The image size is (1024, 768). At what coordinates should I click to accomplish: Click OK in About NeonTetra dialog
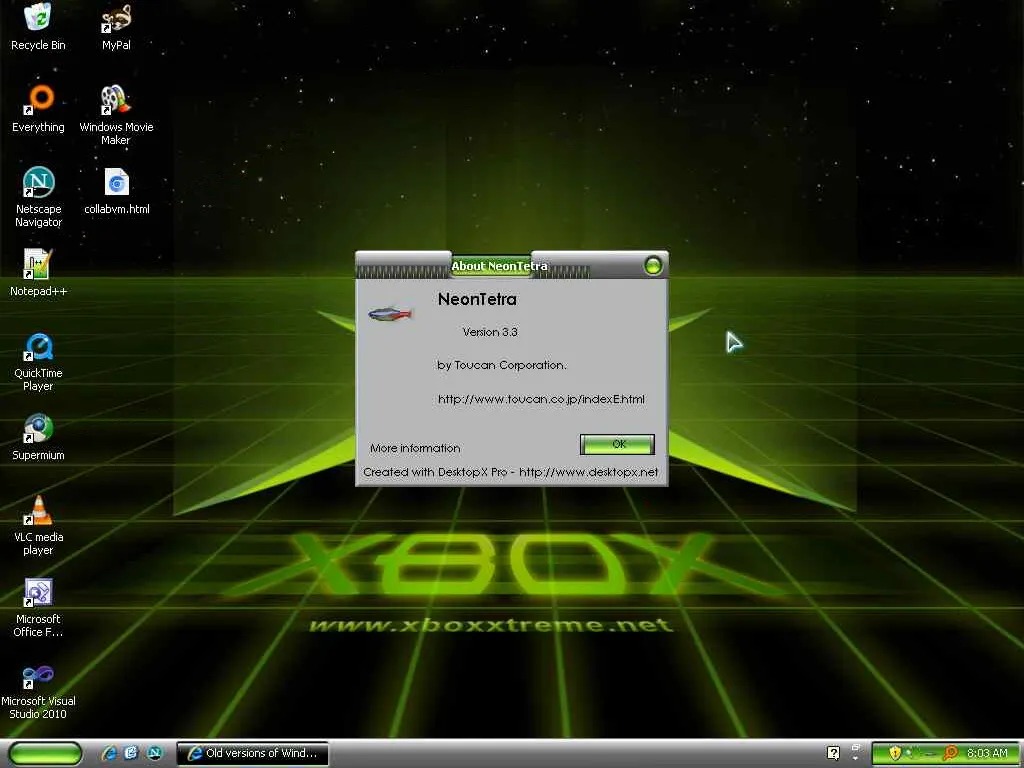617,444
